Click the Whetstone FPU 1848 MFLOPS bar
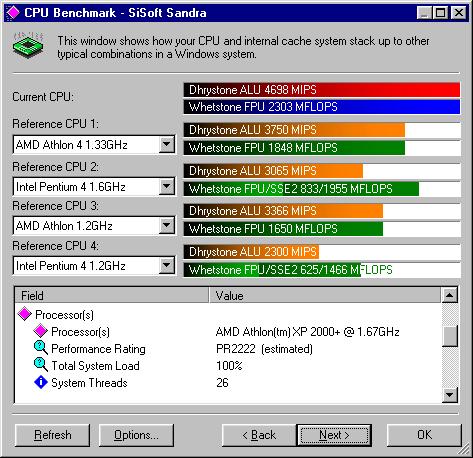This screenshot has height=458, width=473. [322, 148]
